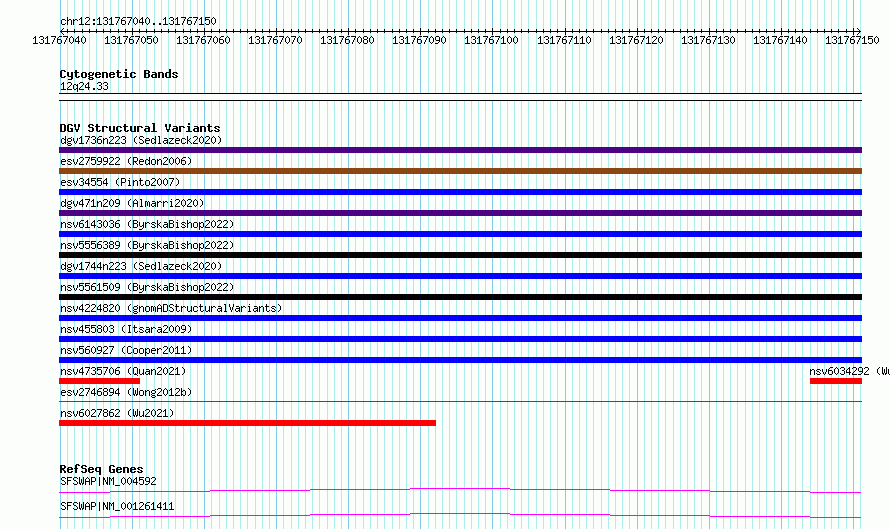Select the thin red esv2746894 line
Viewport: 890px width, 529px height.
tap(460, 401)
